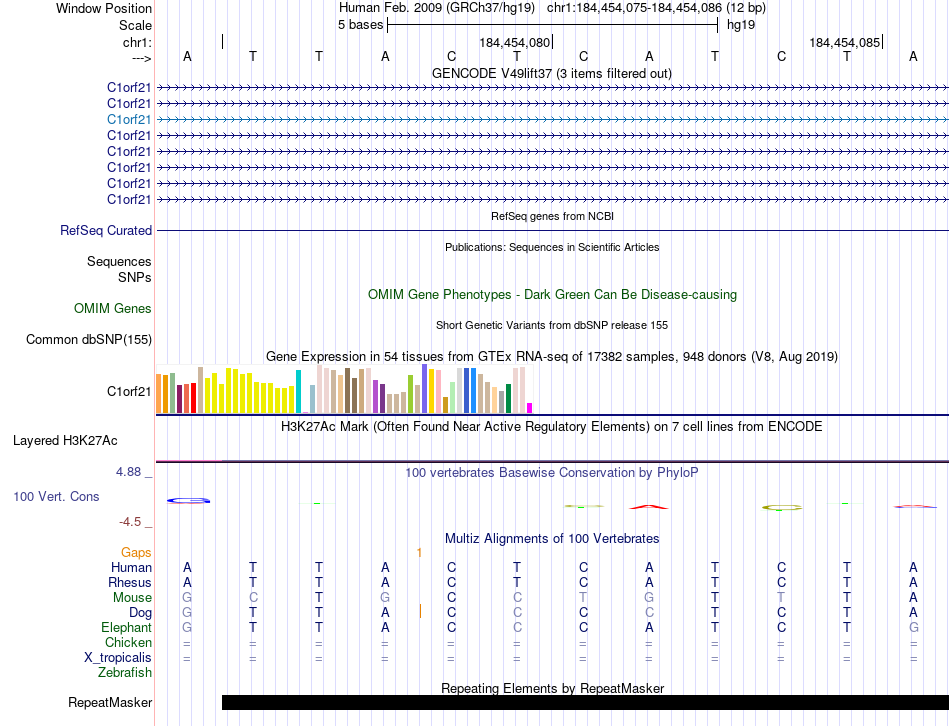This screenshot has height=726, width=950.
Task: Click the Sequences SNPs track label
Action: [x=119, y=269]
